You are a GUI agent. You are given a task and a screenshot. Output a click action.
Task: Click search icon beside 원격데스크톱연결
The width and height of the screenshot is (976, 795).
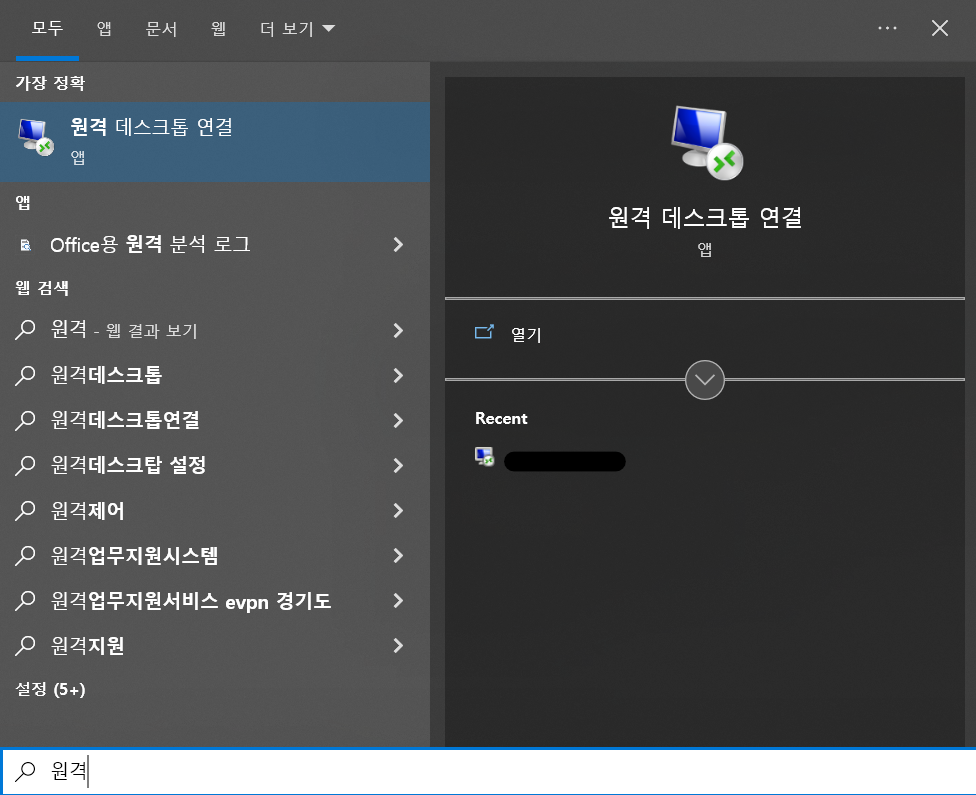pyautogui.click(x=25, y=420)
